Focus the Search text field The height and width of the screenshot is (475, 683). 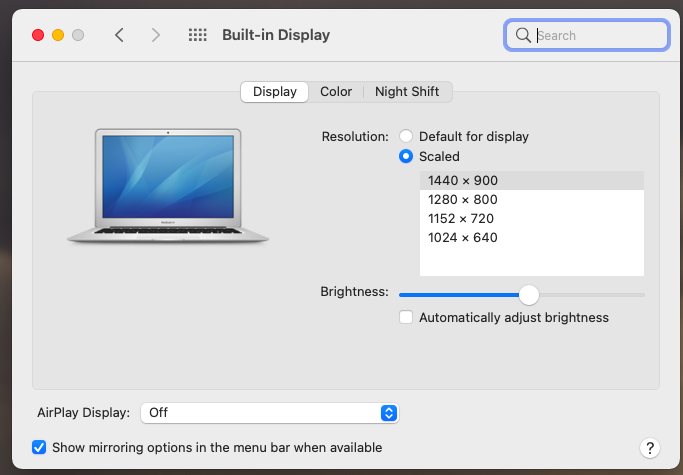(598, 35)
